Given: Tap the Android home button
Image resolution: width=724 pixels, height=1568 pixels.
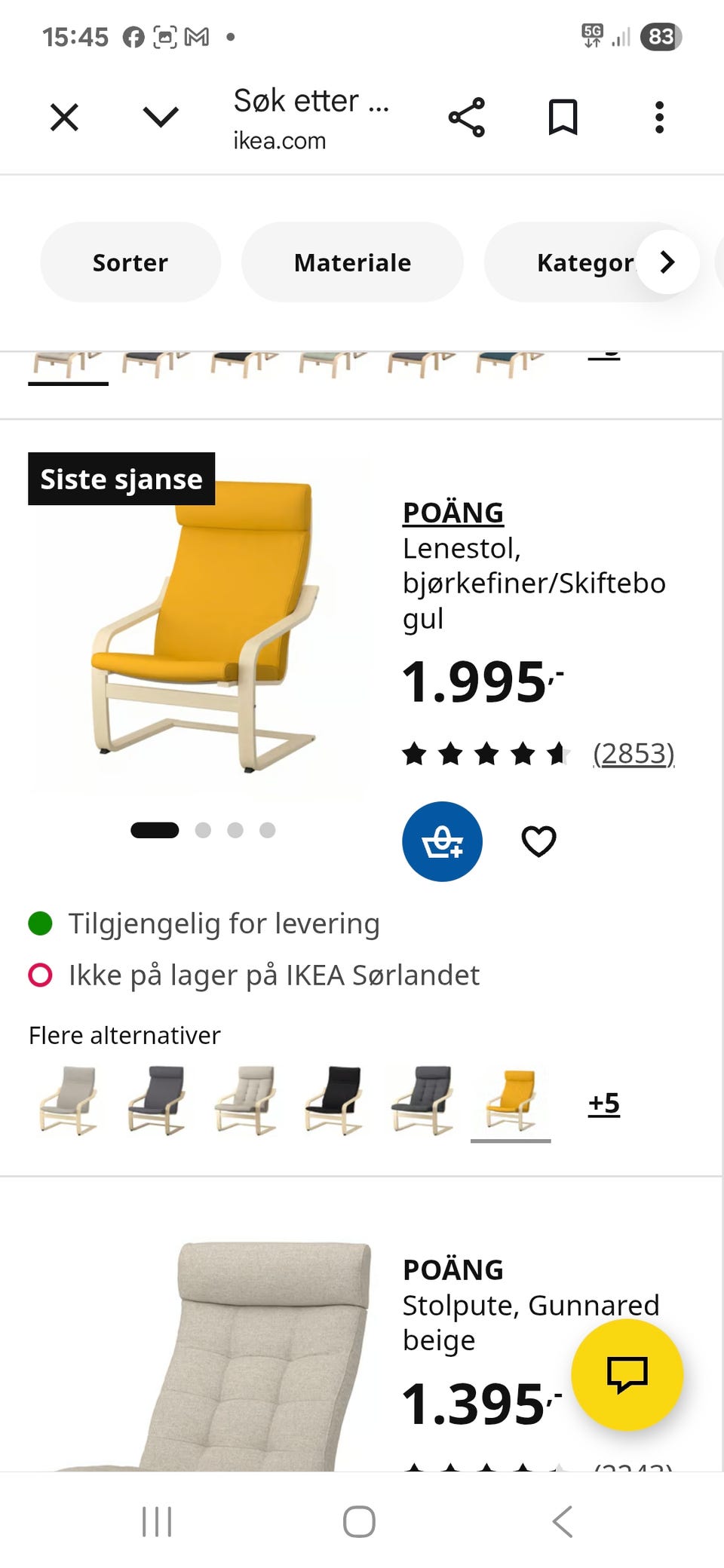Looking at the screenshot, I should (x=359, y=1521).
